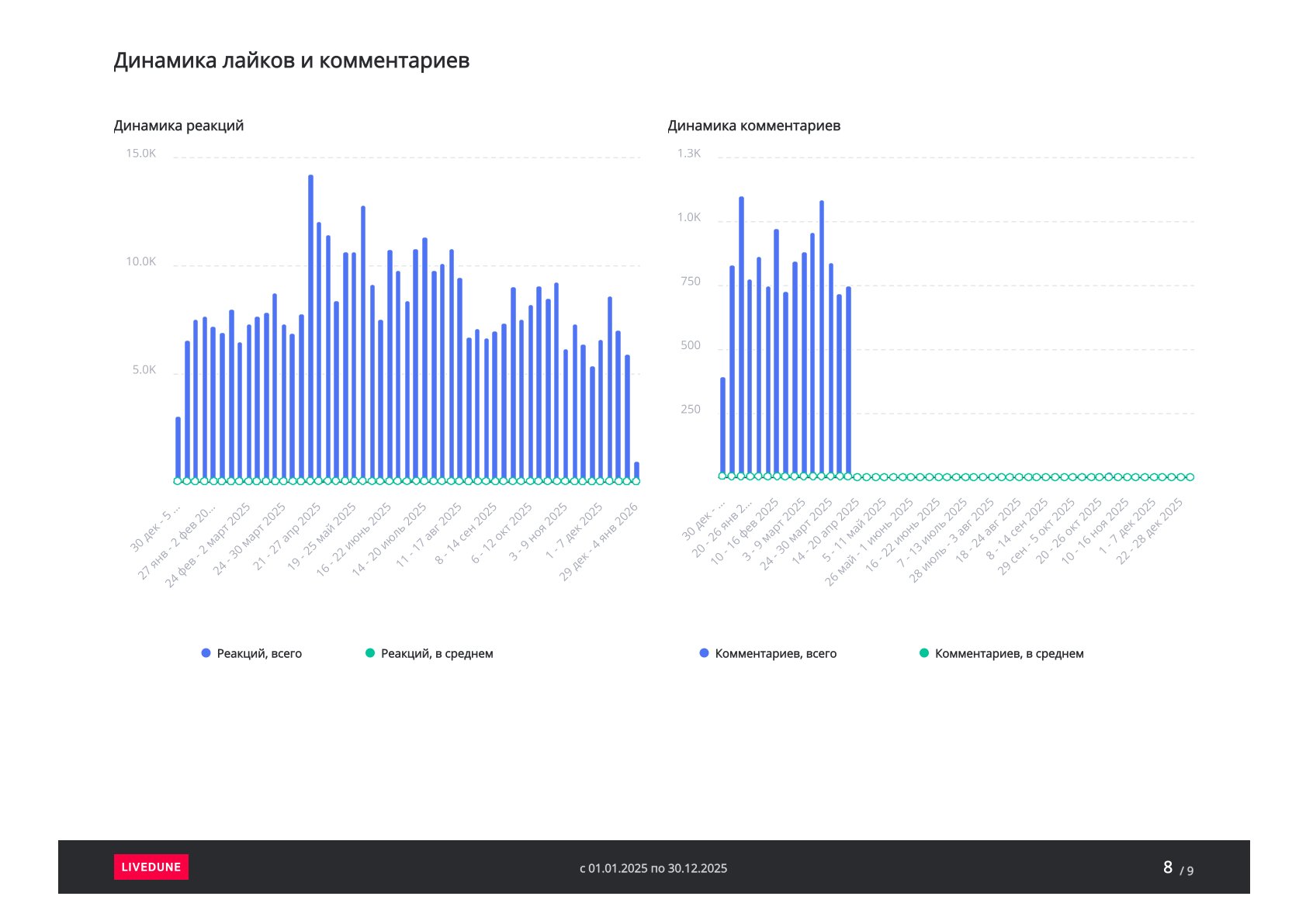Click the shortest last bar in reactions chart
The height and width of the screenshot is (924, 1306).
(636, 470)
